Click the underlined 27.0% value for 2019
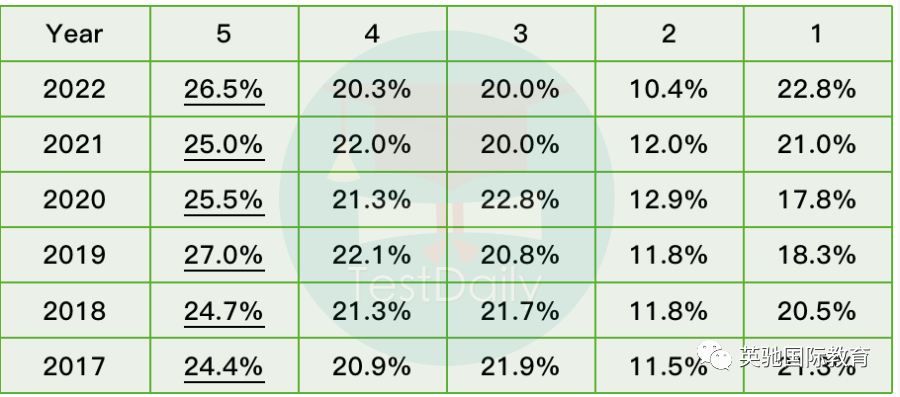 point(224,255)
